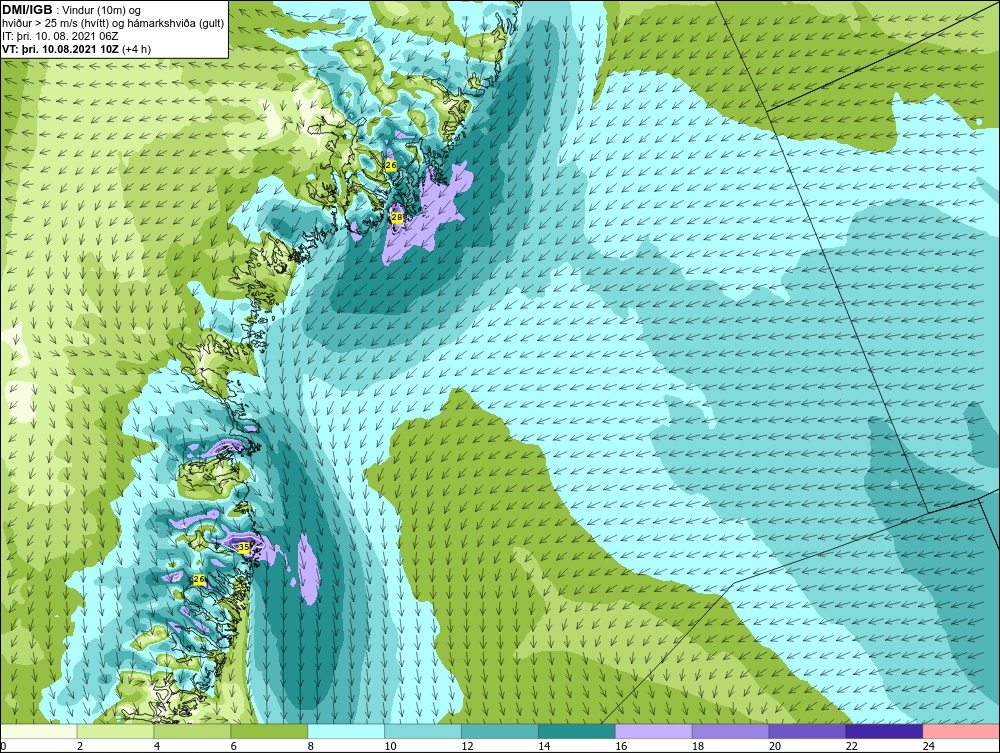This screenshot has height=753, width=1000.
Task: Click the yellow 26 gust label nearest the 35 label
Action: pos(199,580)
